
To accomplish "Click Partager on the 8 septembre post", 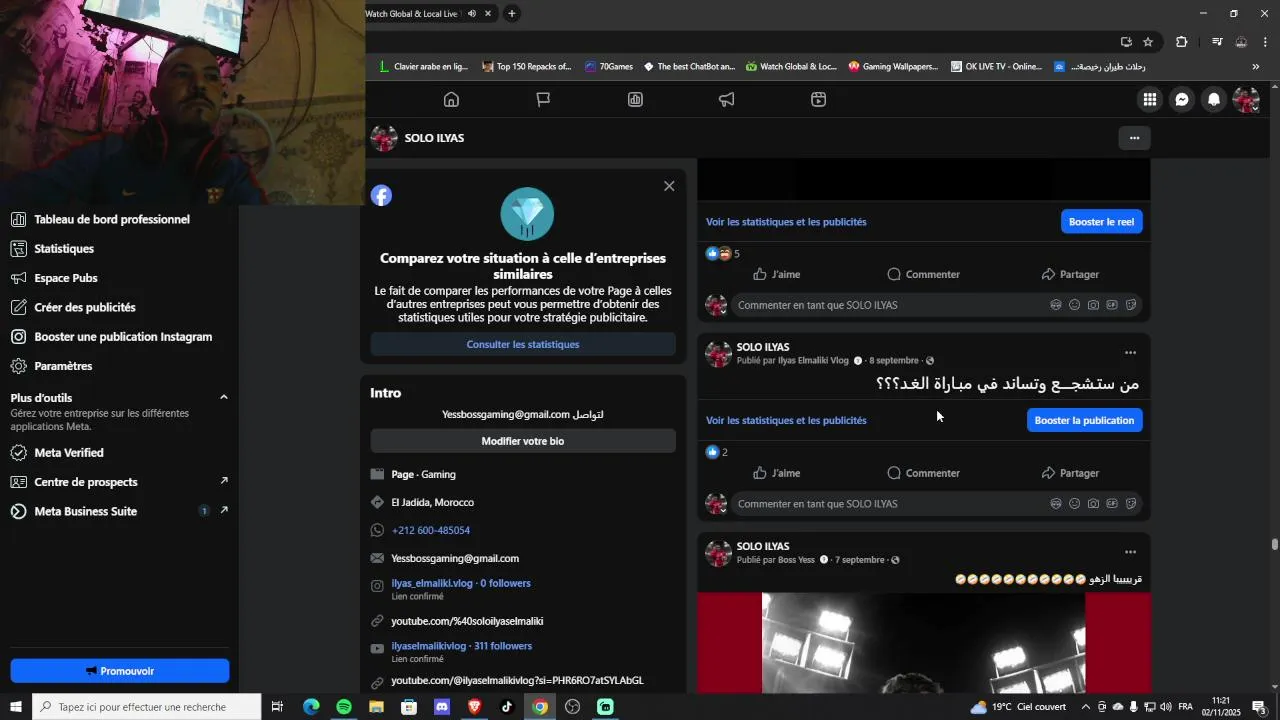I will coord(1070,473).
